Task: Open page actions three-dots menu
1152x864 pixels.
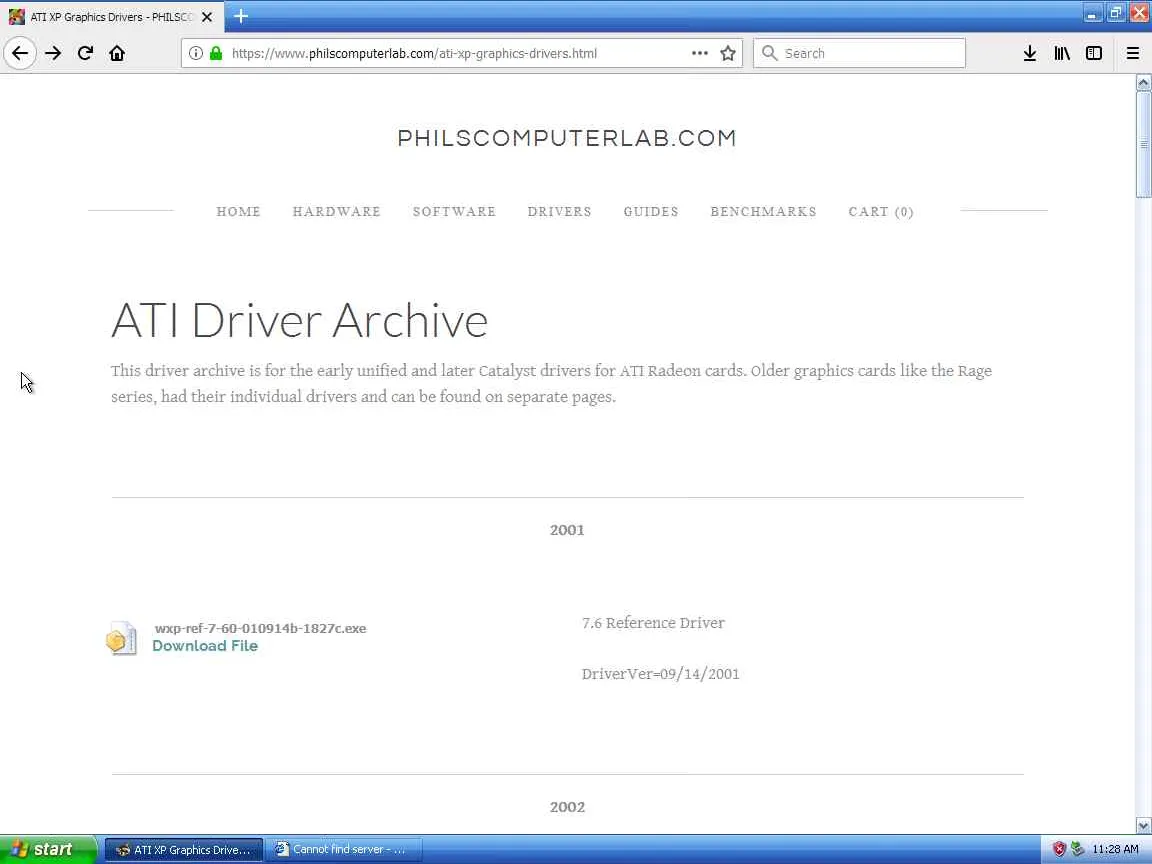Action: (699, 53)
